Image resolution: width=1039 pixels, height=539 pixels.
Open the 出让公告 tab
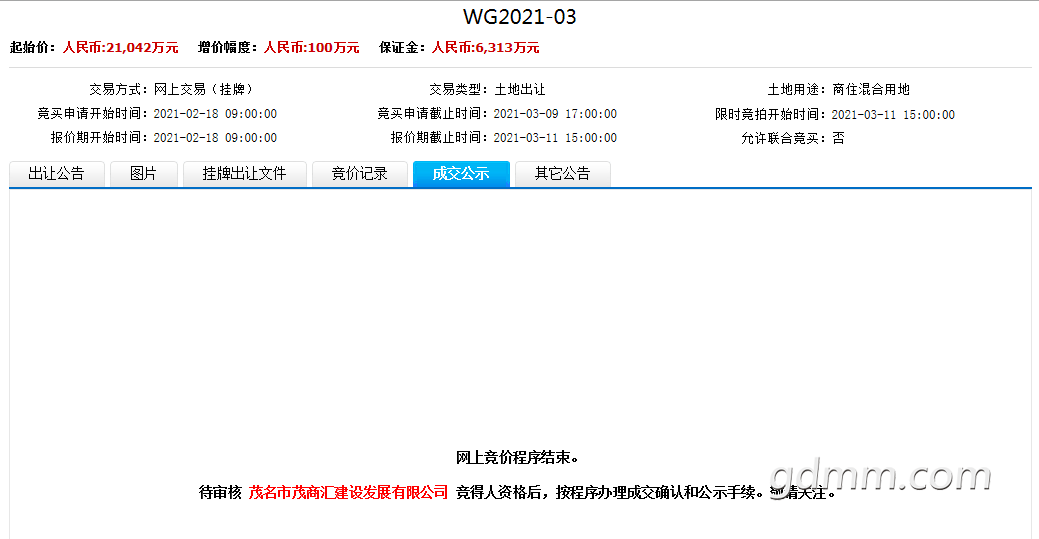click(56, 174)
